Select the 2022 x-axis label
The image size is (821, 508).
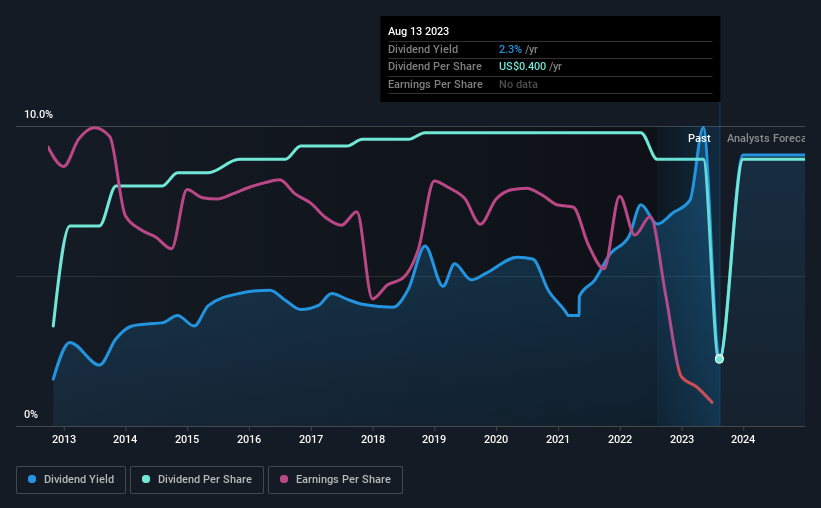[x=620, y=439]
